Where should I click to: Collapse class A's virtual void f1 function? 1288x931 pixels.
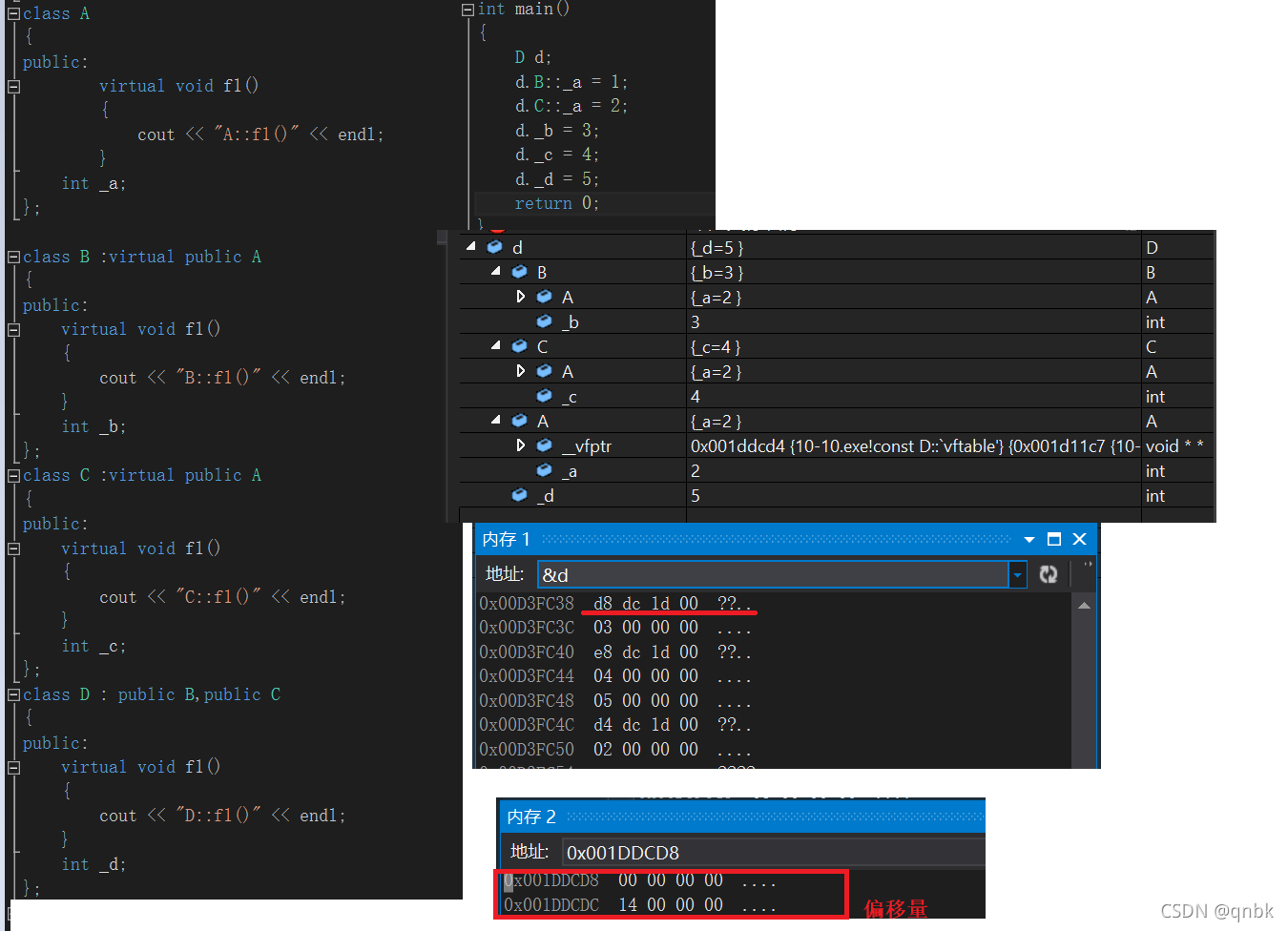click(13, 86)
